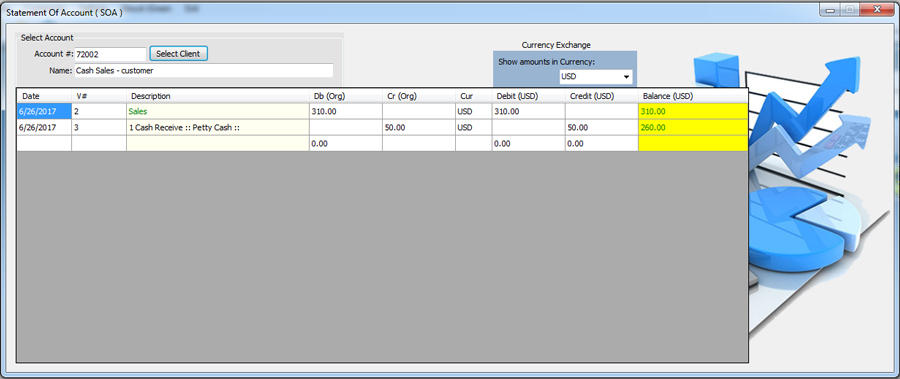Image resolution: width=900 pixels, height=379 pixels.
Task: Close the Statement Of Account window
Action: 878,9
